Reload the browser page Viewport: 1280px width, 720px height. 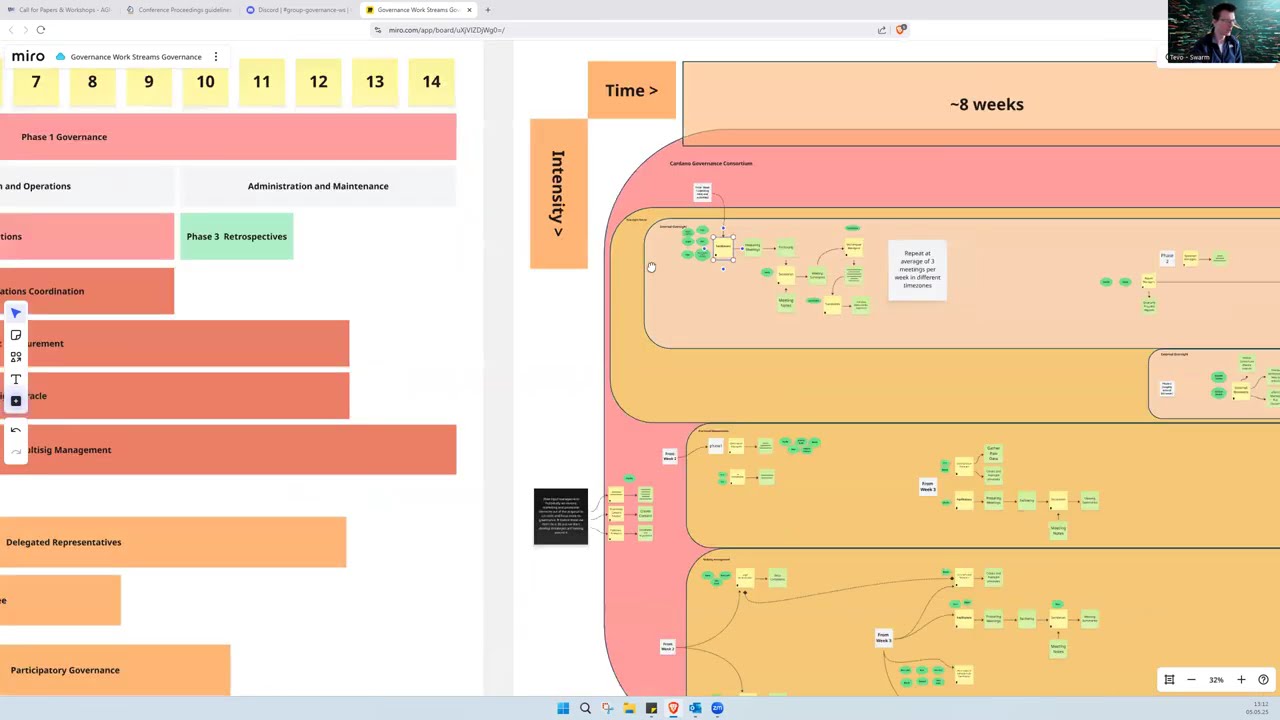point(41,30)
